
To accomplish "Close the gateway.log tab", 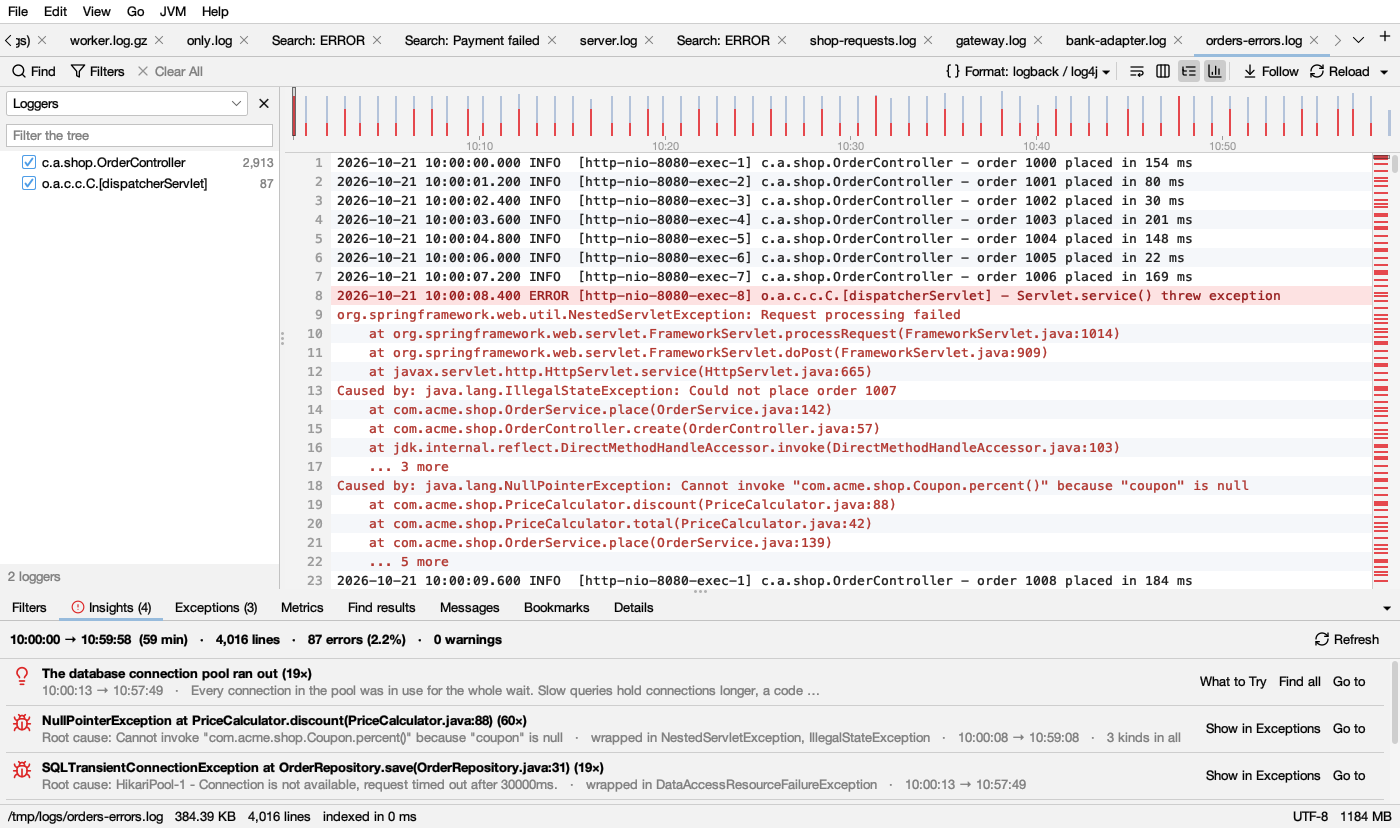I will [1037, 40].
